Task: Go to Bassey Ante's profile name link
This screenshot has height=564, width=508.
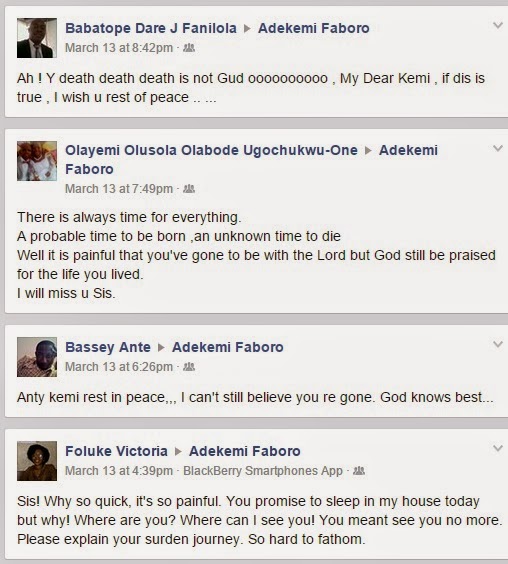Action: pyautogui.click(x=108, y=347)
